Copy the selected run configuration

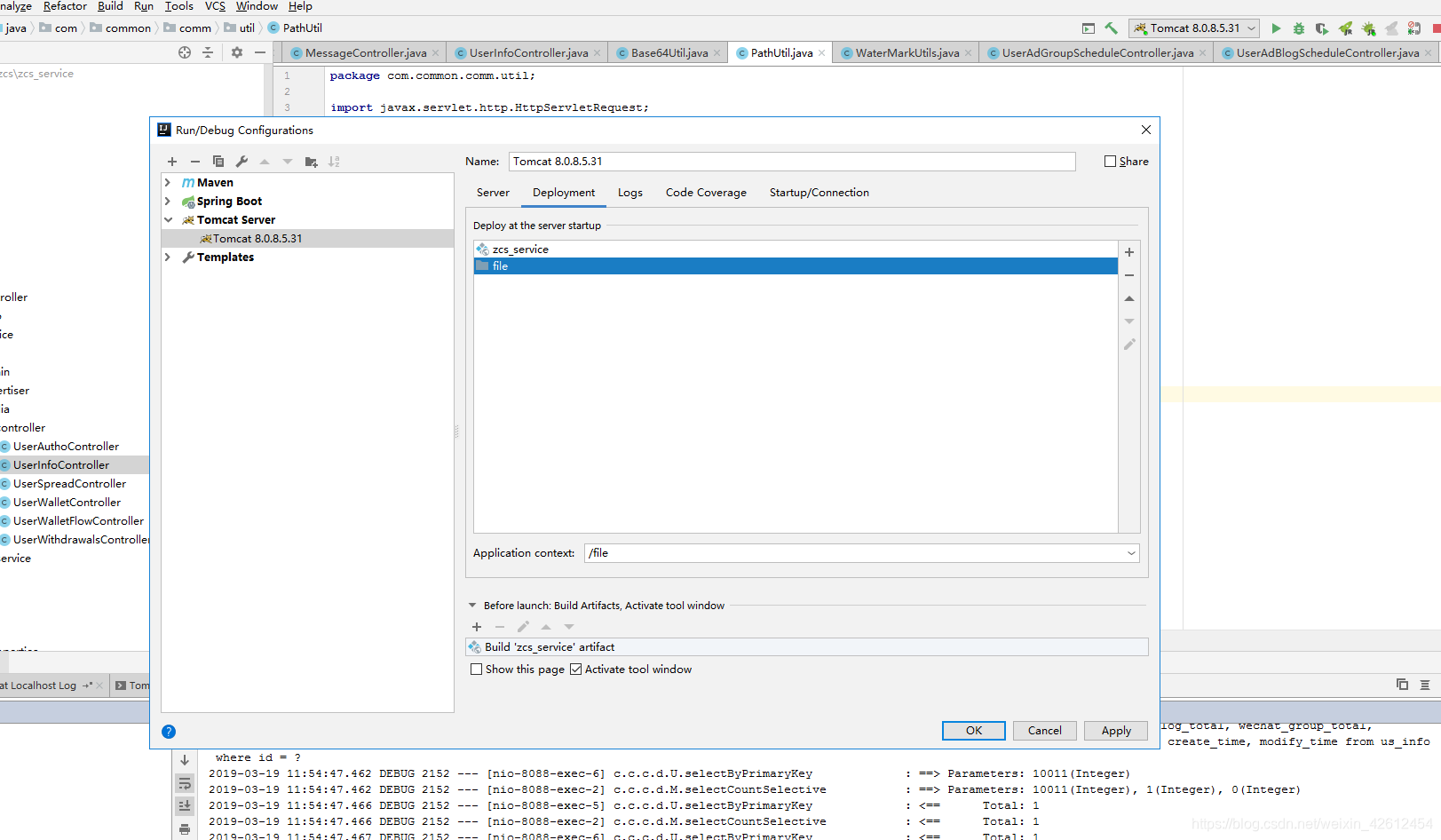[x=218, y=162]
